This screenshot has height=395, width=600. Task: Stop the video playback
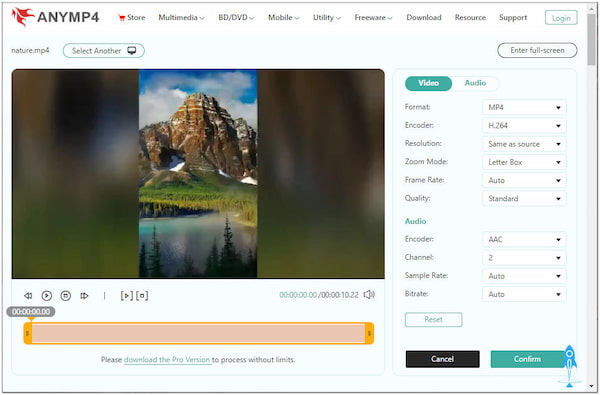[66, 295]
